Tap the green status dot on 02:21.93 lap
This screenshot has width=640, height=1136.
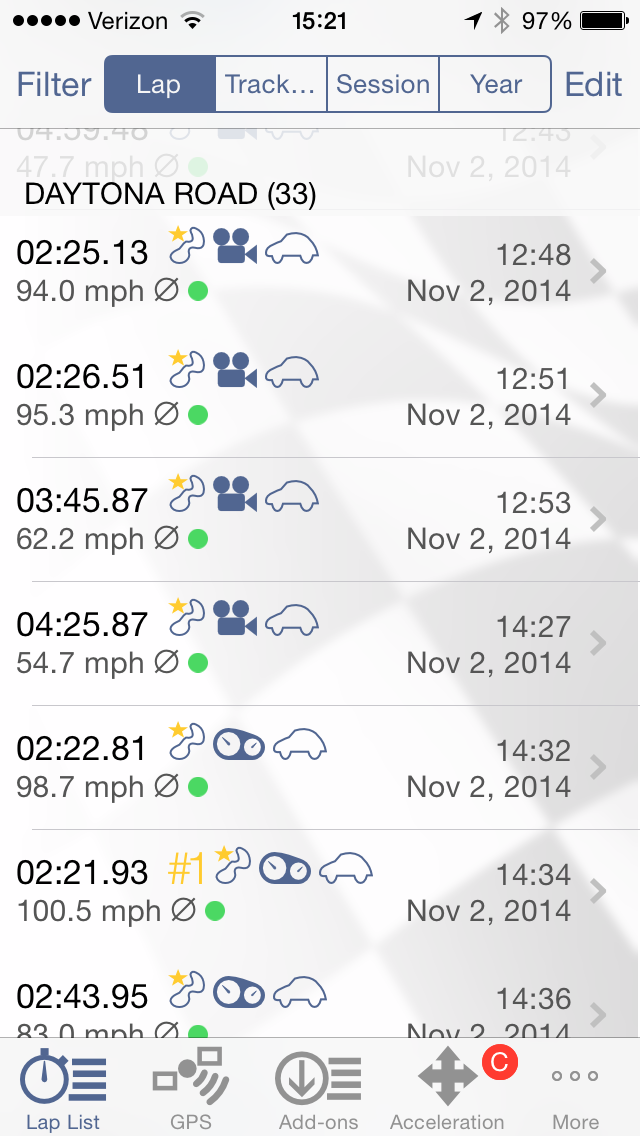click(214, 911)
